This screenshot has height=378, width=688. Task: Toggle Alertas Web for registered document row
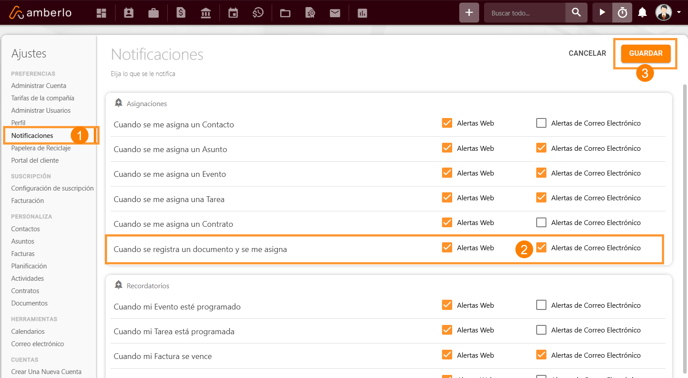(x=447, y=248)
